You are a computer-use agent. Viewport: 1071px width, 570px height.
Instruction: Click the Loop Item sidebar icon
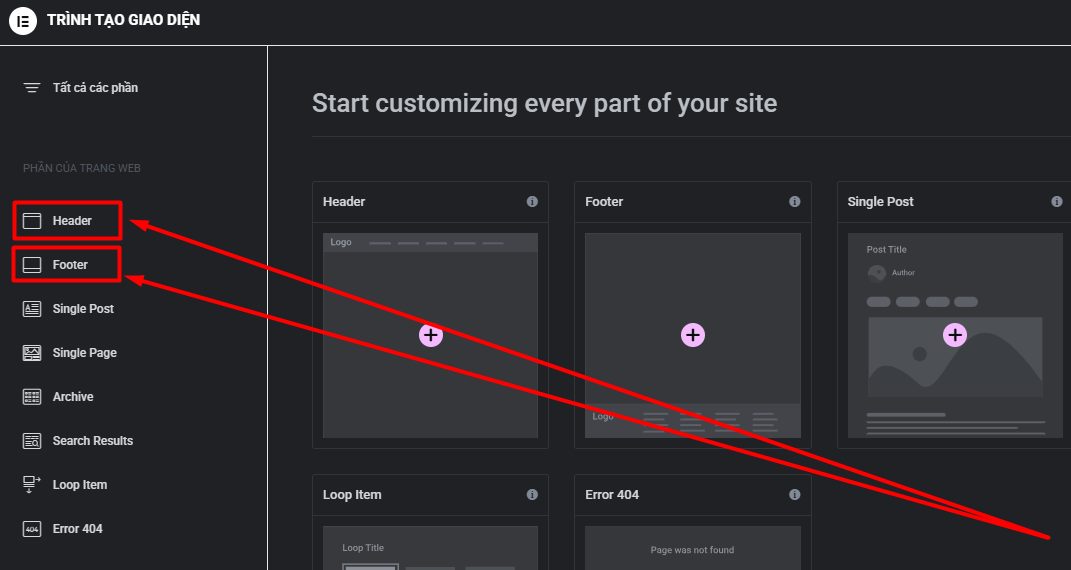tap(32, 485)
